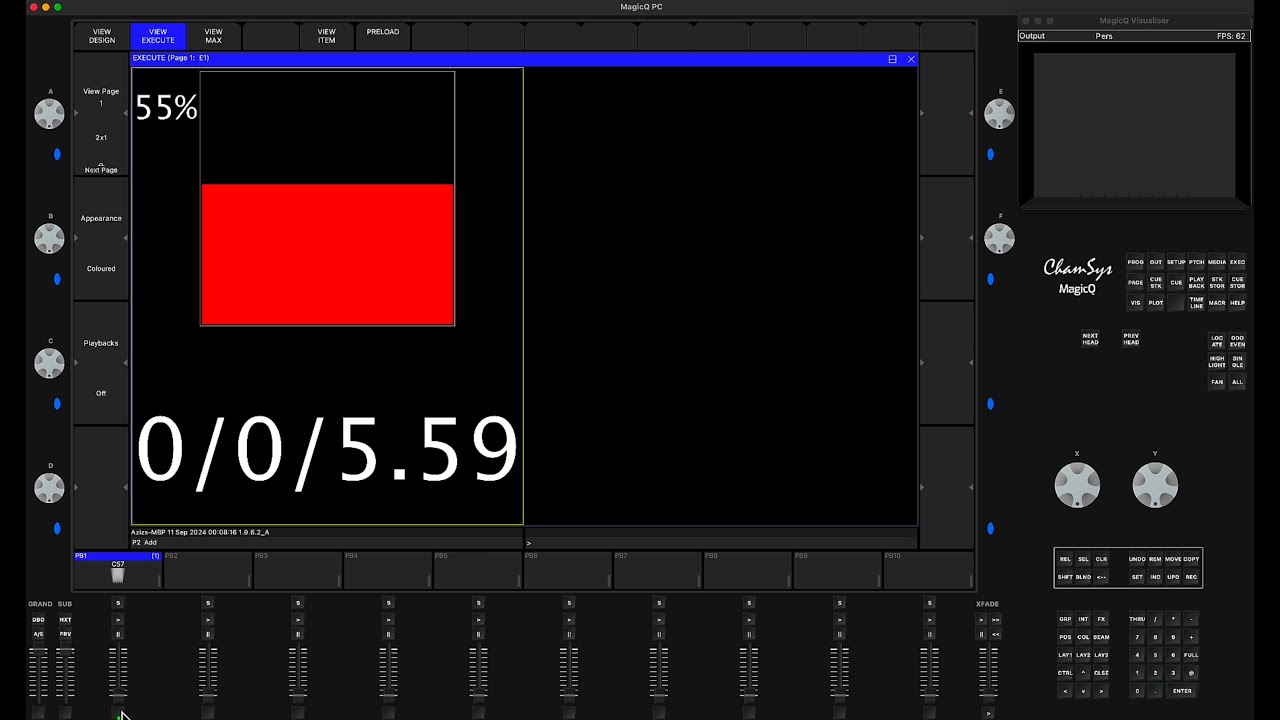The image size is (1280, 720).
Task: Toggle the ALL heads key
Action: pyautogui.click(x=1237, y=382)
